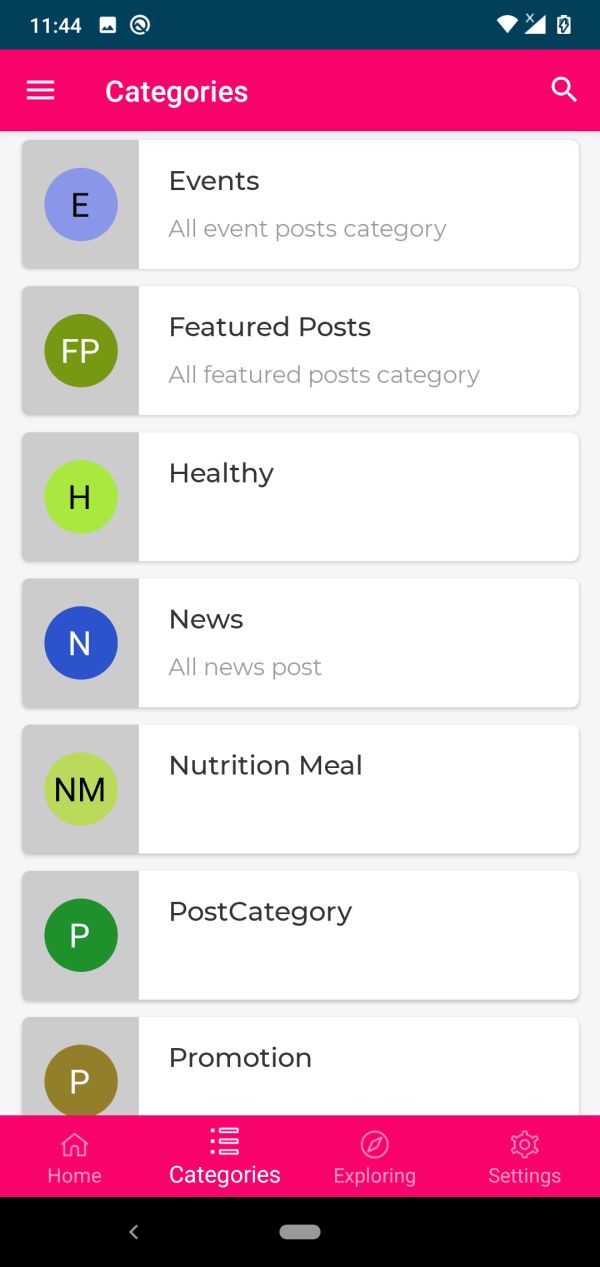Tap the lime H avatar circle
Screen dimensions: 600x1267
tap(81, 497)
